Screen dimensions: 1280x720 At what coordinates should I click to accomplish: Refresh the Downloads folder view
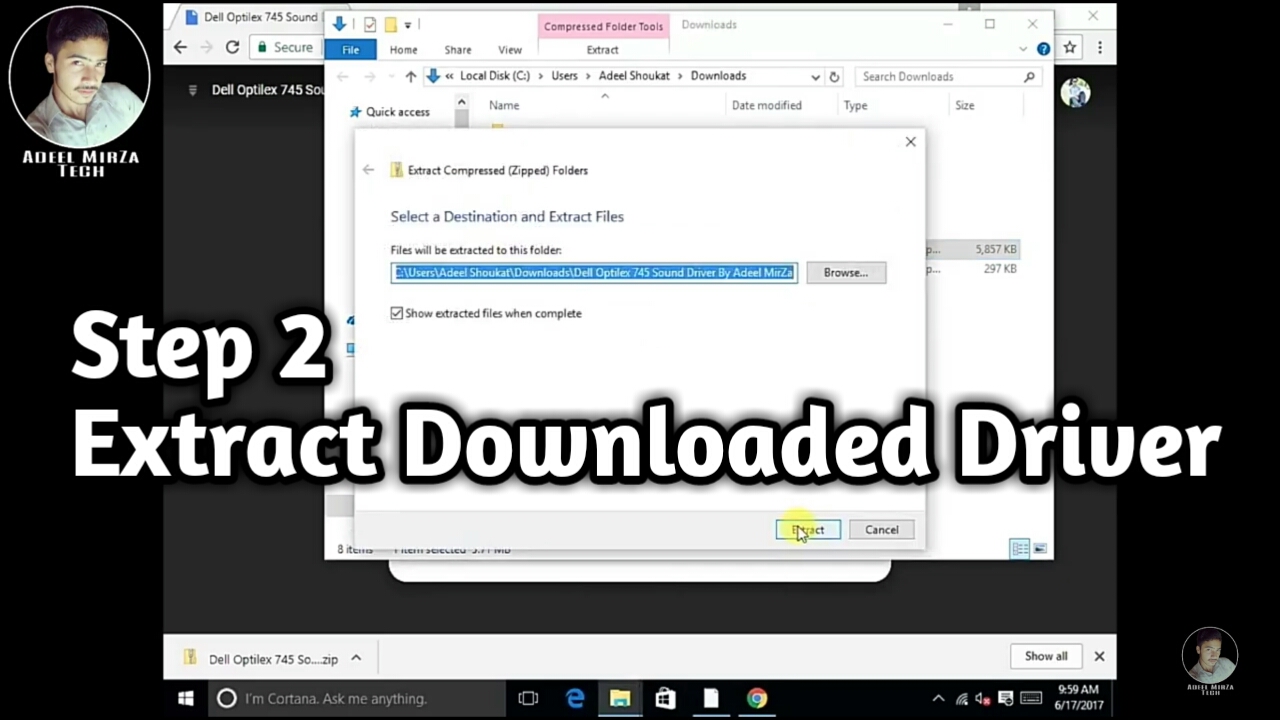coord(834,77)
